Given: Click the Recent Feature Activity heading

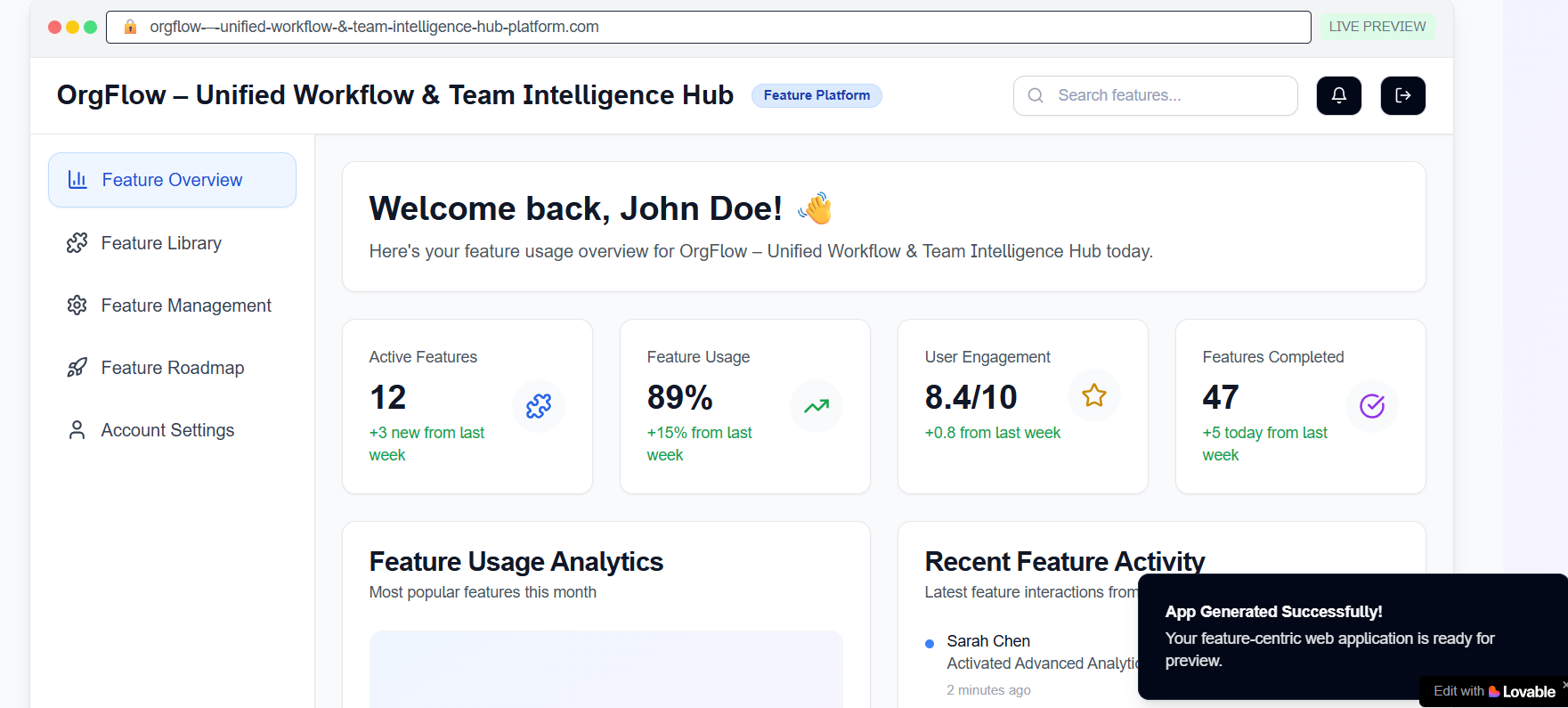Looking at the screenshot, I should (1064, 561).
